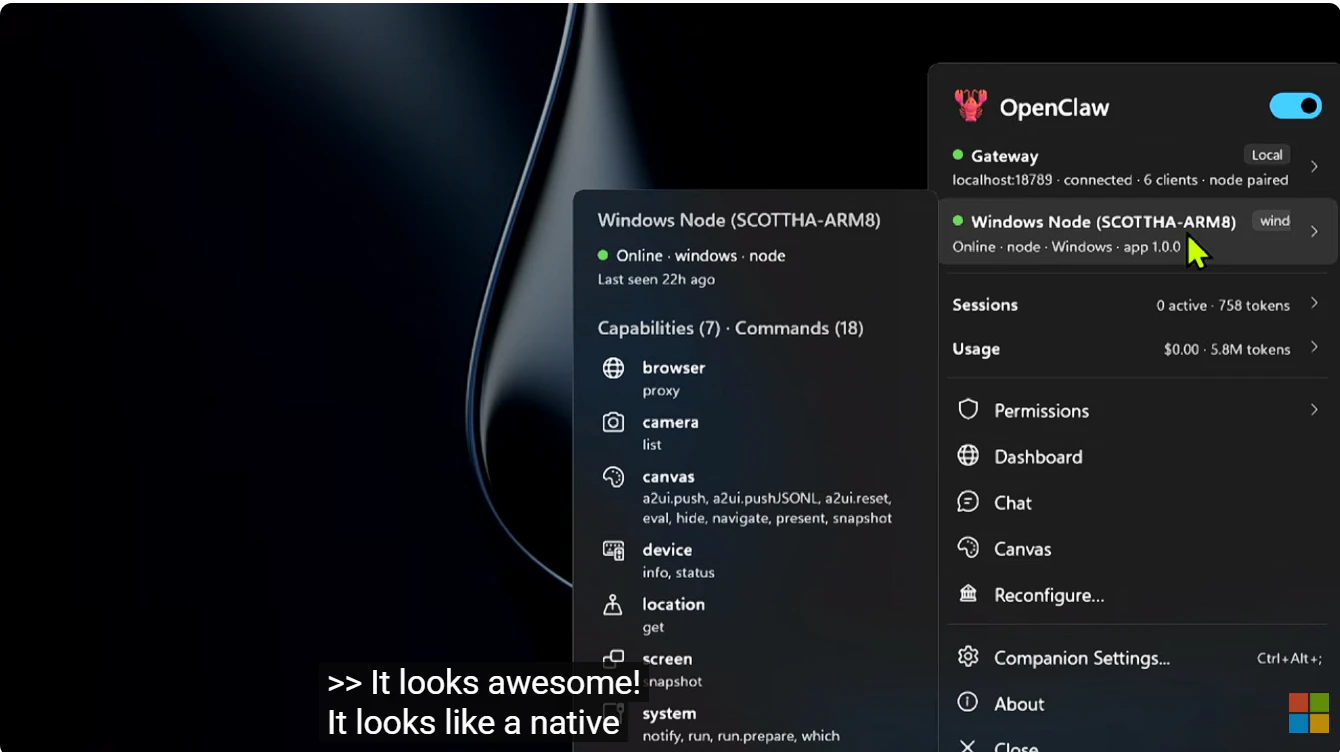The width and height of the screenshot is (1340, 752).
Task: Open the Permissions submenu chevron
Action: coord(1314,409)
